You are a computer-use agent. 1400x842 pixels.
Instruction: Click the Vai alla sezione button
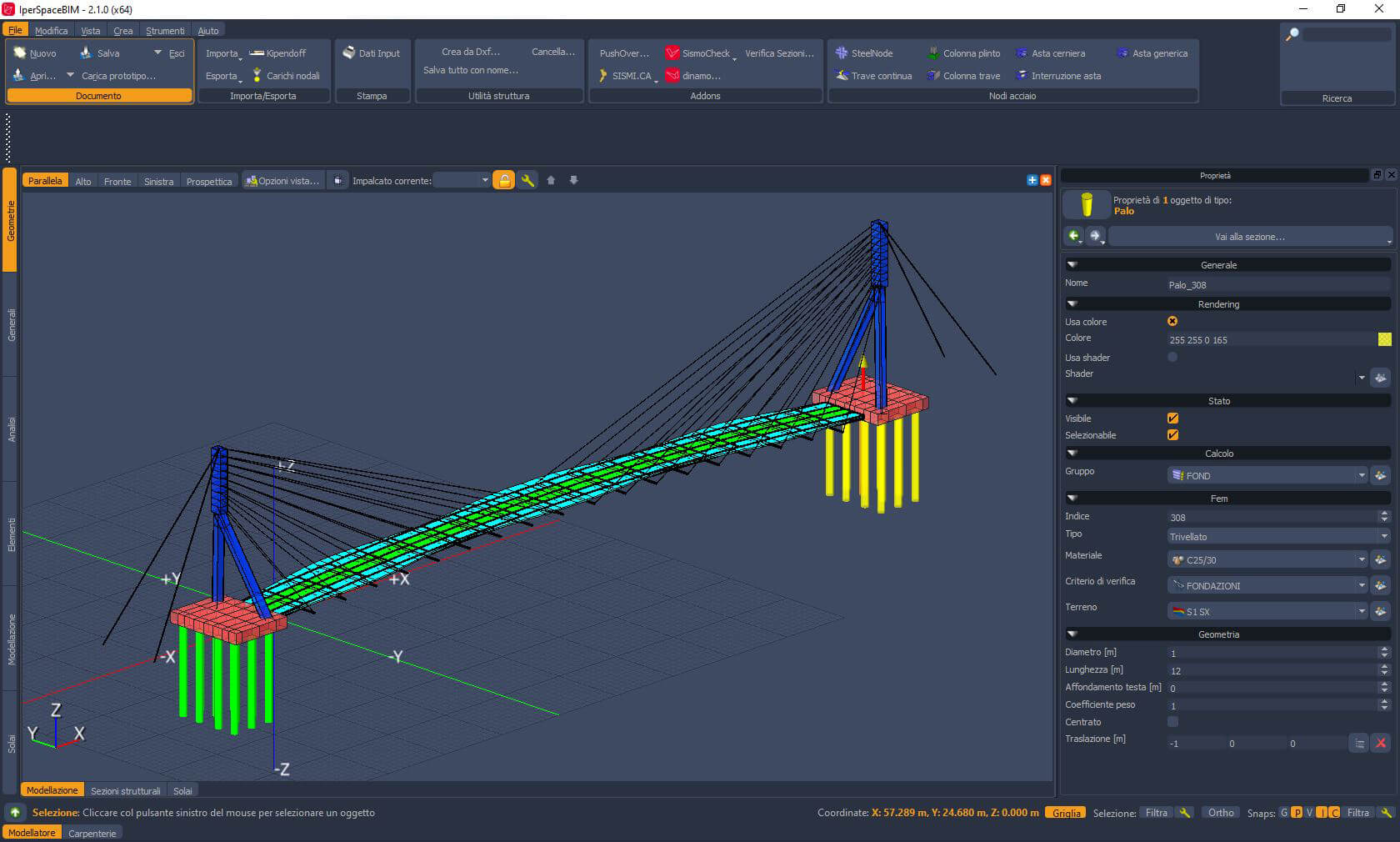pos(1249,237)
